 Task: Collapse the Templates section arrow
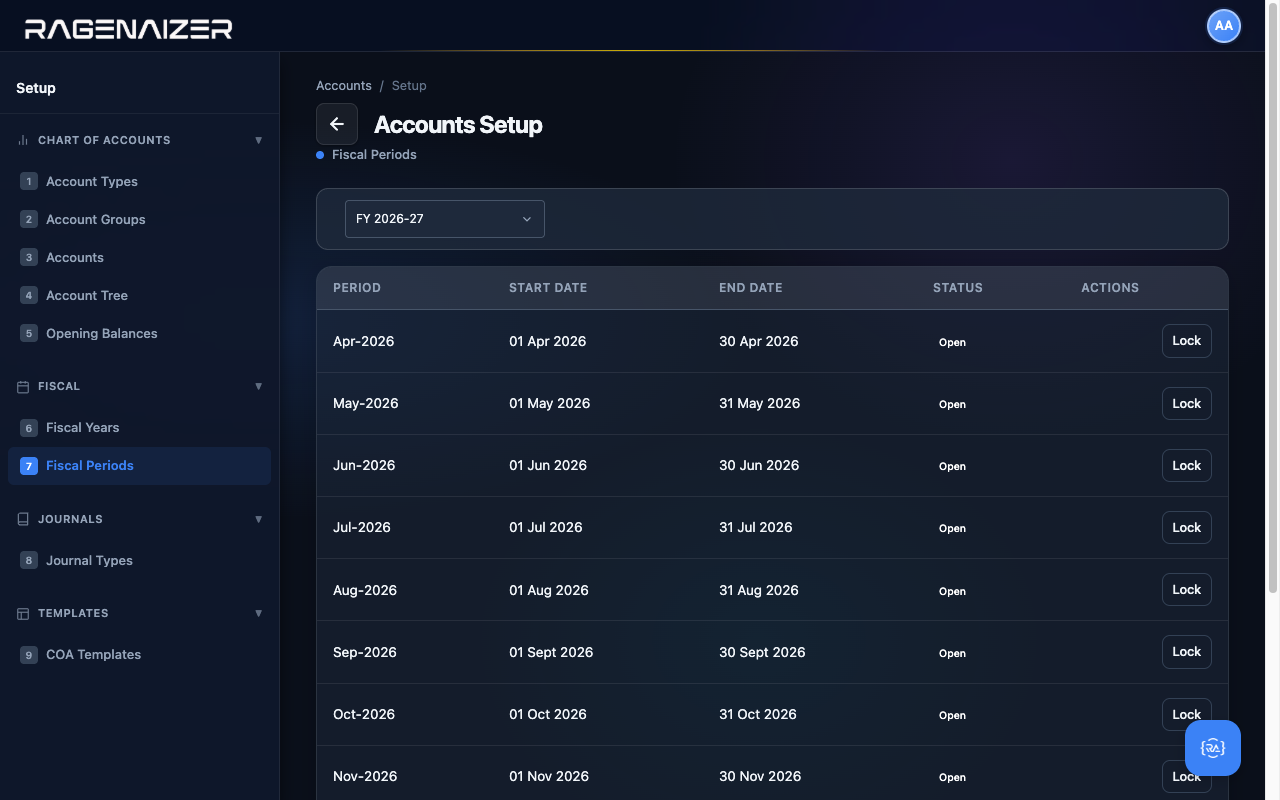[259, 613]
